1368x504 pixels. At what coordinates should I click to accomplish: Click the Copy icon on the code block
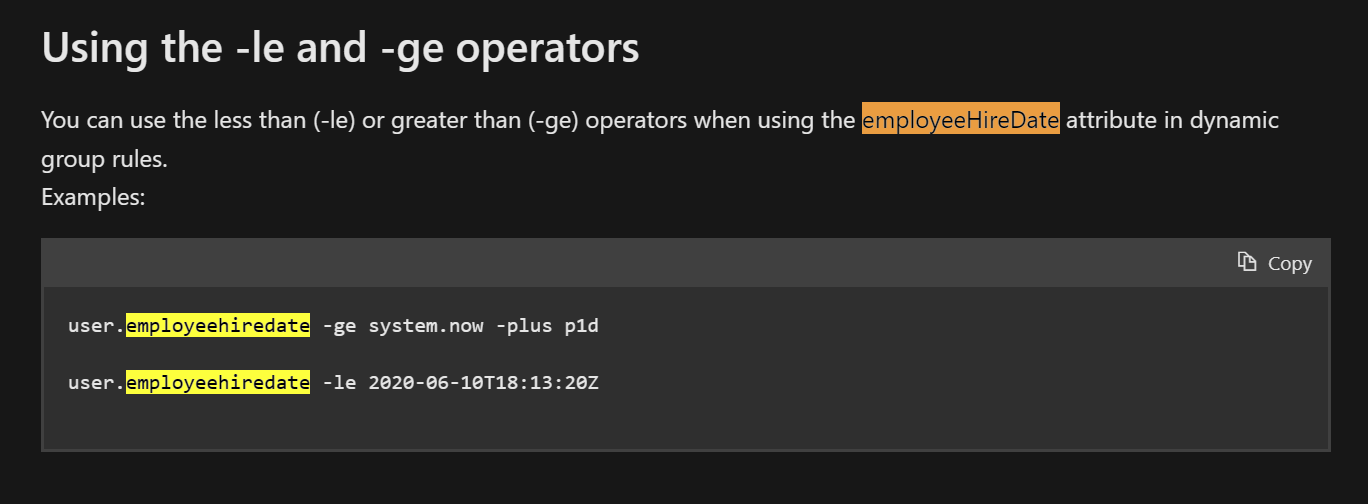(1246, 262)
